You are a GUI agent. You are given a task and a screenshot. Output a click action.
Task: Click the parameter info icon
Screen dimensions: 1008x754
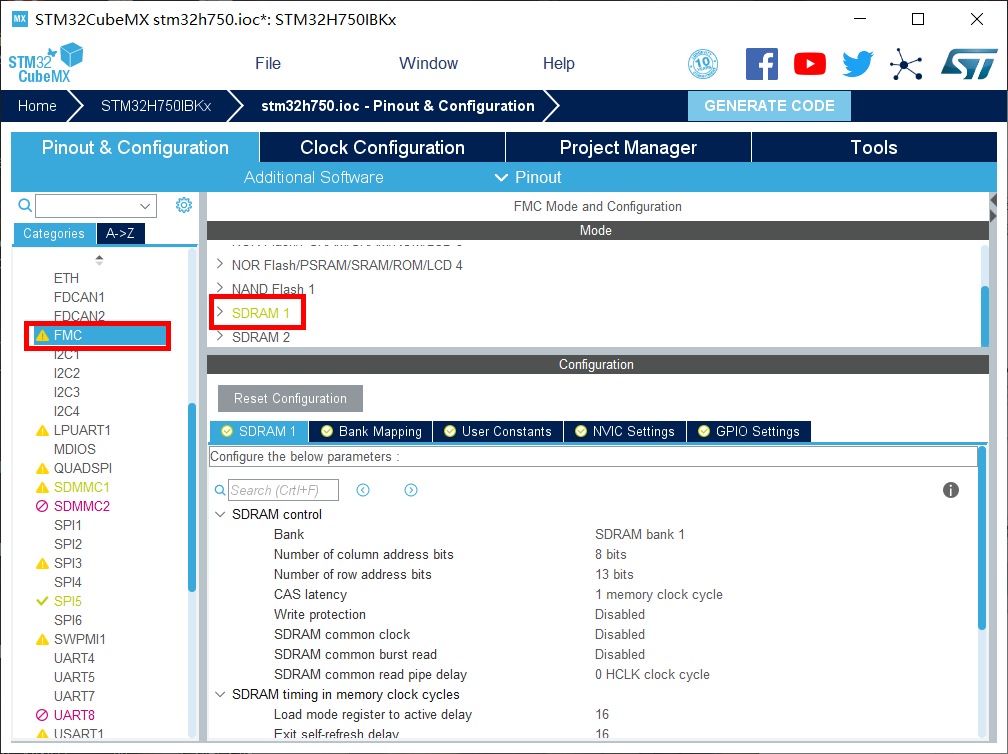coord(951,490)
